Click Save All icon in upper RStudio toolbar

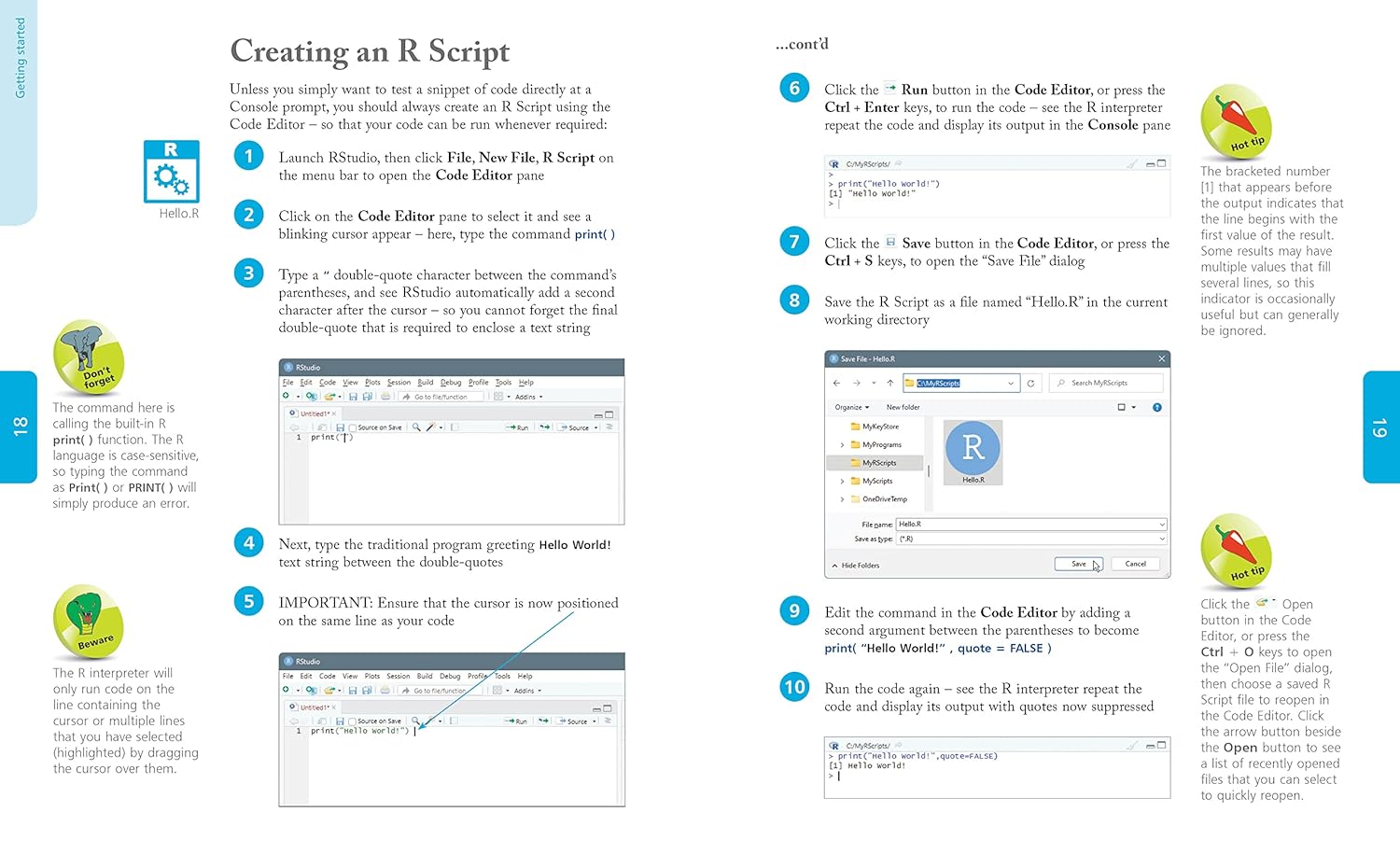pyautogui.click(x=367, y=397)
